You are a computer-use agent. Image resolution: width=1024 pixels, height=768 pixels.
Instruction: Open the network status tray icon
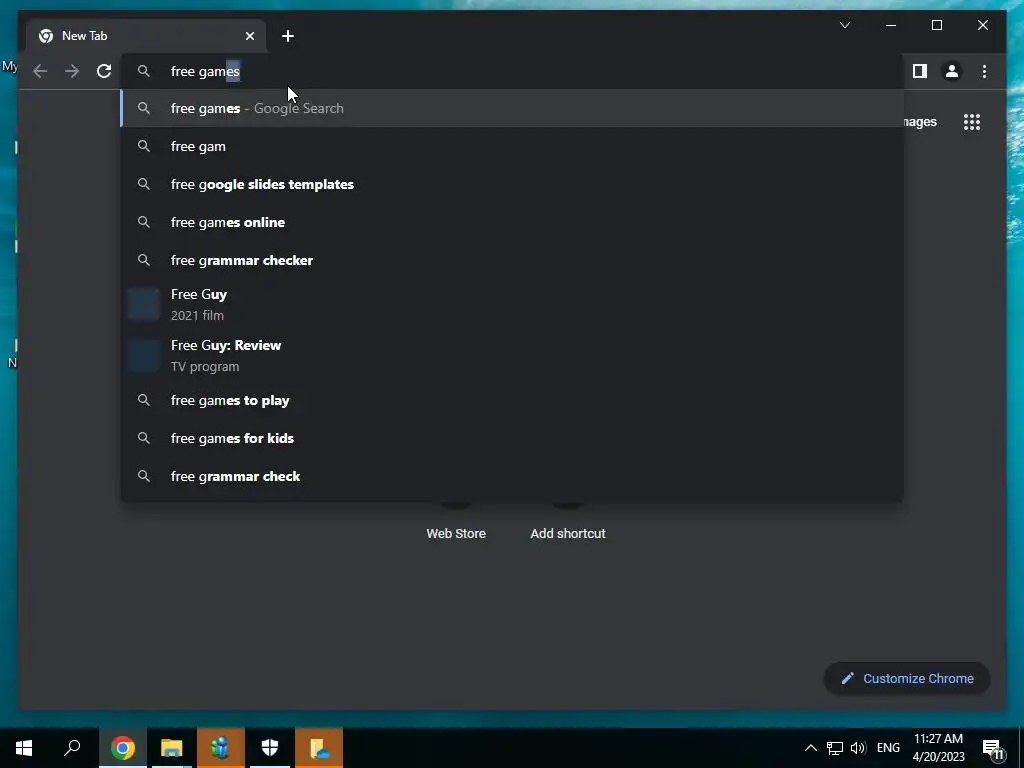click(x=835, y=748)
